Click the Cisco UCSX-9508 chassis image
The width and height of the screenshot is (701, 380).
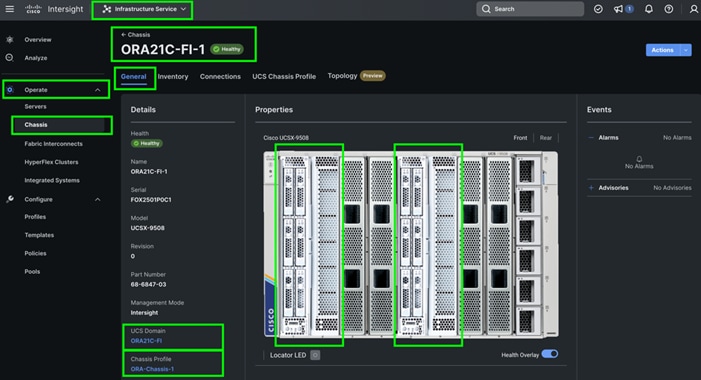click(x=411, y=245)
